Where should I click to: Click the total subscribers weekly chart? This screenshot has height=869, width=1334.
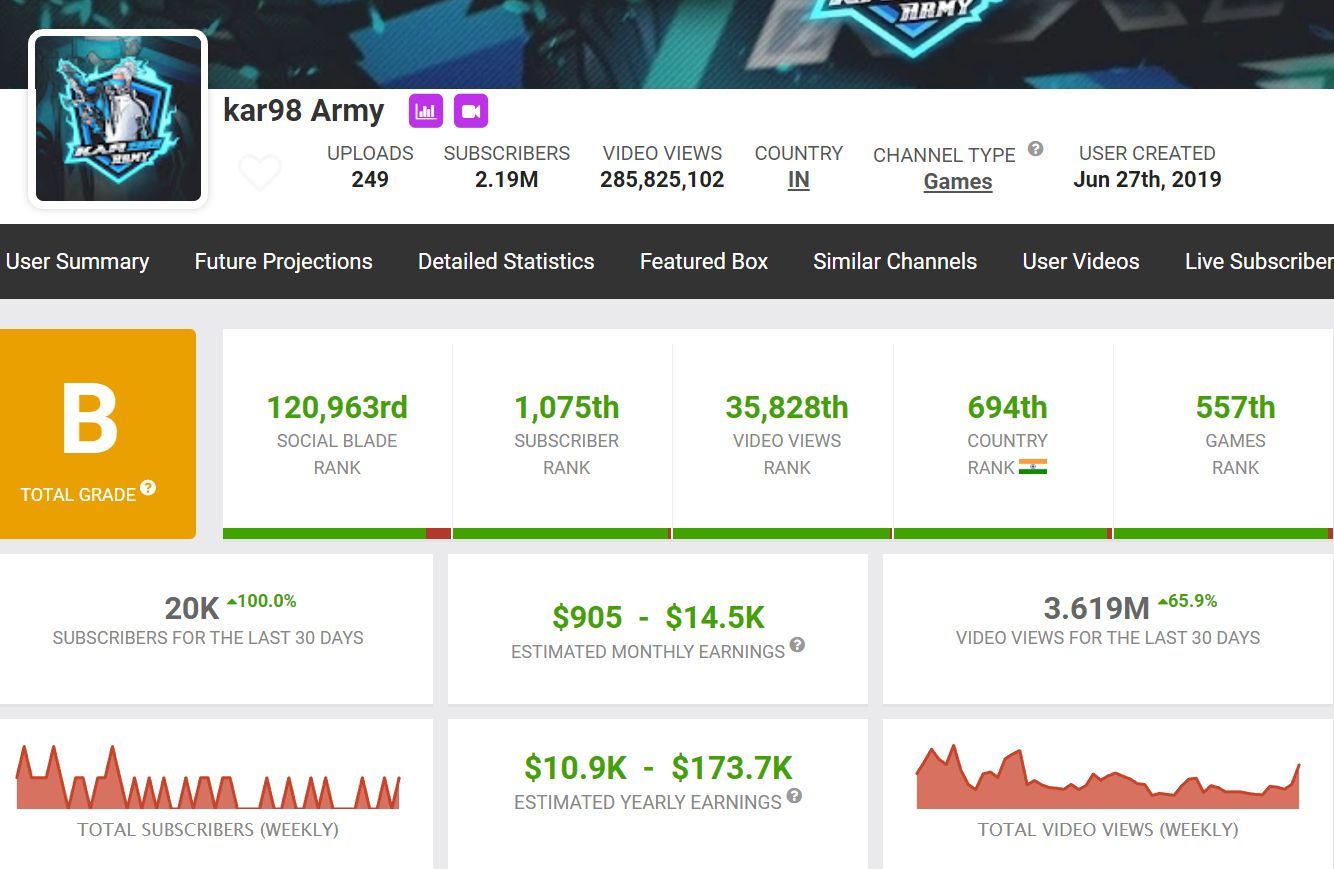208,777
